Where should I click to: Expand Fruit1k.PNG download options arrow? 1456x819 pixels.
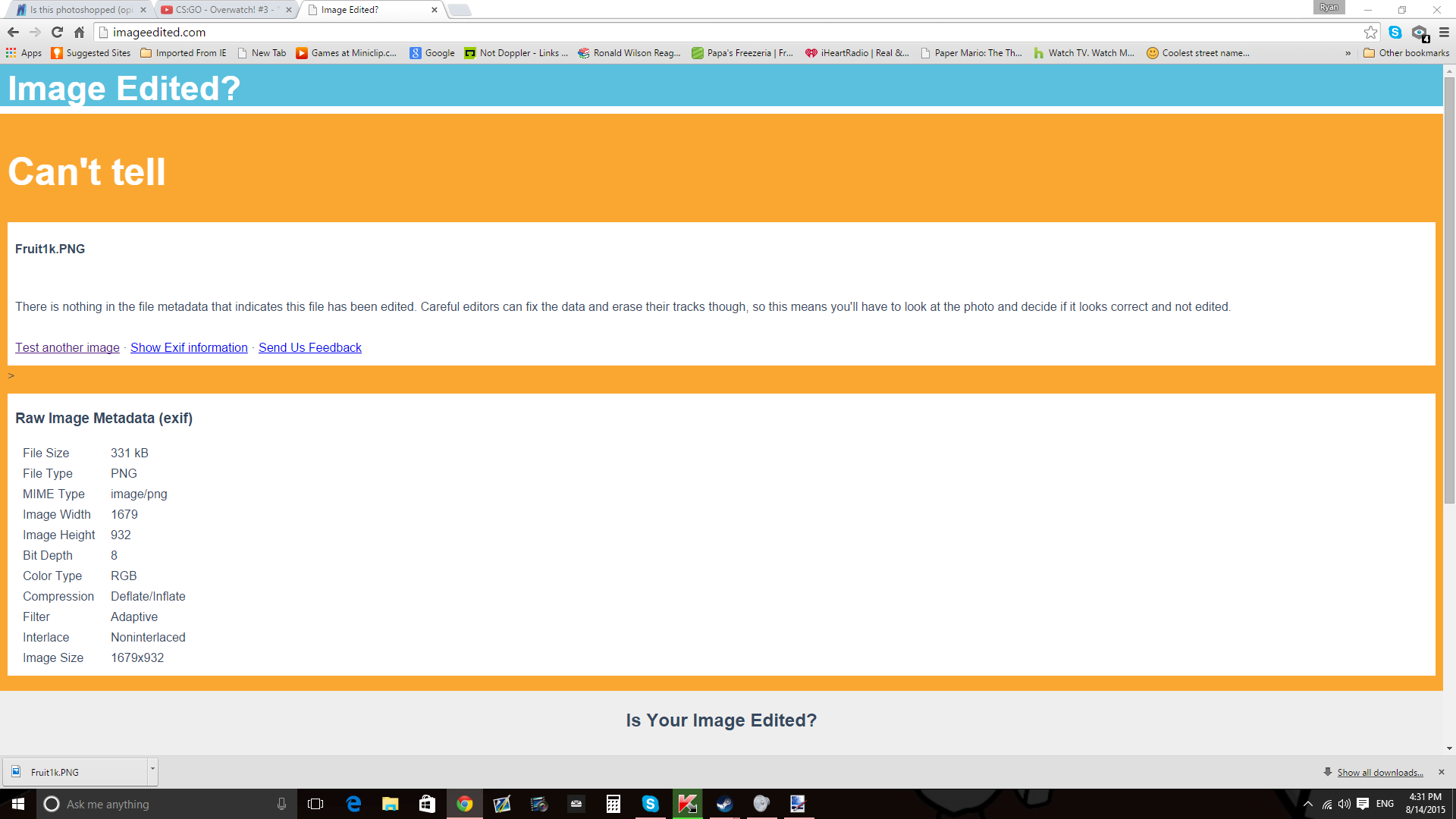[x=152, y=770]
